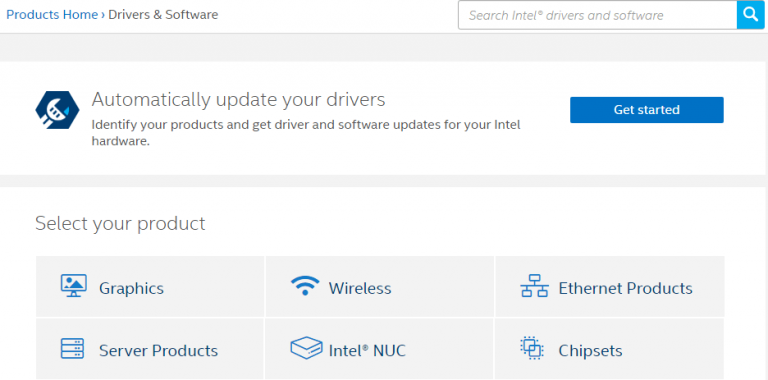This screenshot has width=768, height=380.
Task: Click the Ethernet Products network icon
Action: click(534, 286)
